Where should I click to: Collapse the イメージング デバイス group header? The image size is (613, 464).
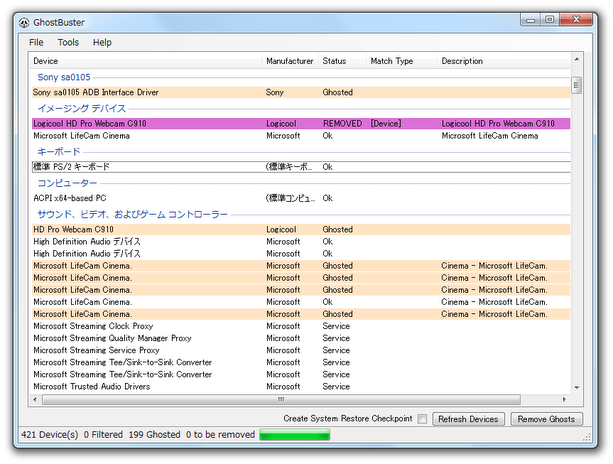(x=81, y=108)
